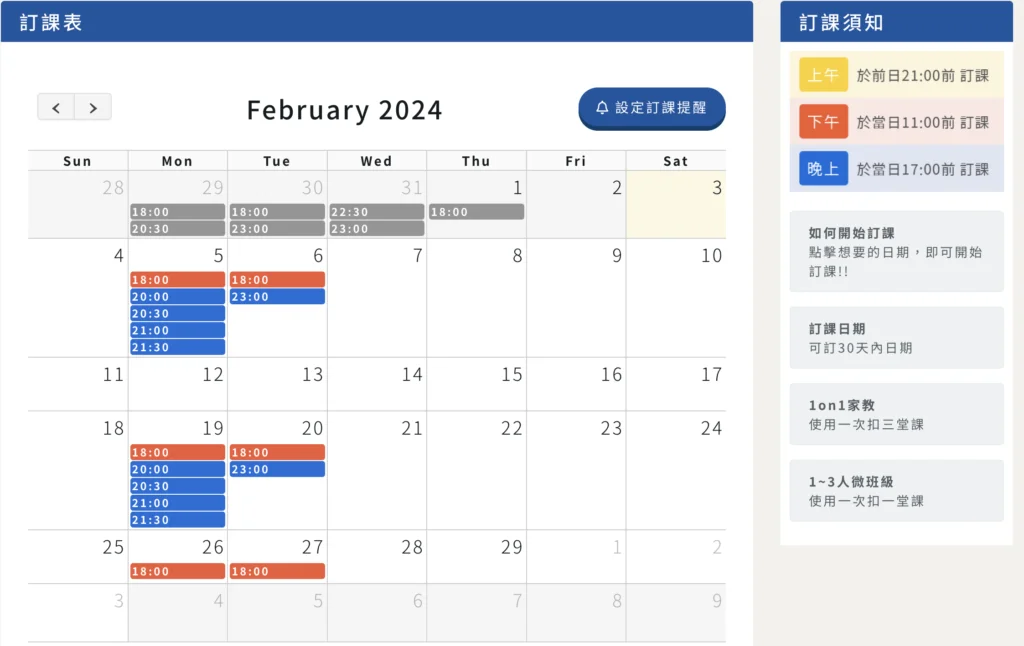Image resolution: width=1024 pixels, height=646 pixels.
Task: Go to next month with right arrow
Action: click(x=93, y=107)
